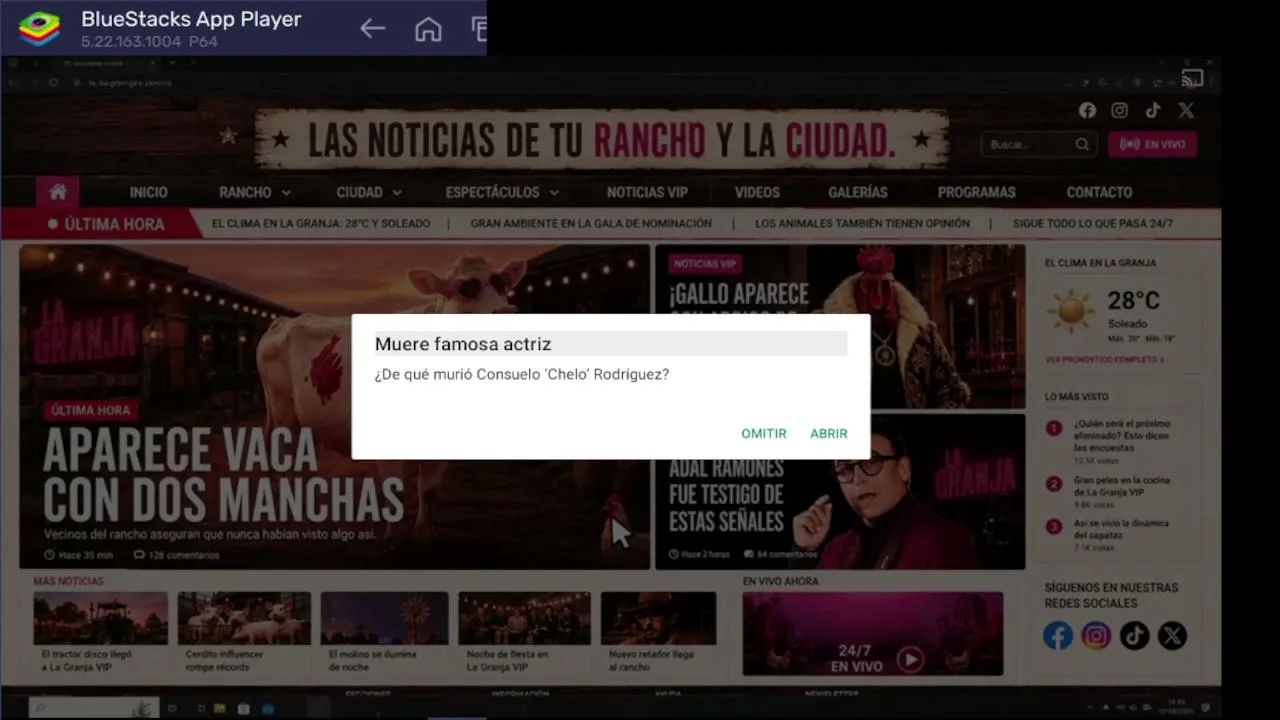Open 'Nuevo retador llega al rancho' thumbnail
Image resolution: width=1280 pixels, height=720 pixels.
point(658,618)
